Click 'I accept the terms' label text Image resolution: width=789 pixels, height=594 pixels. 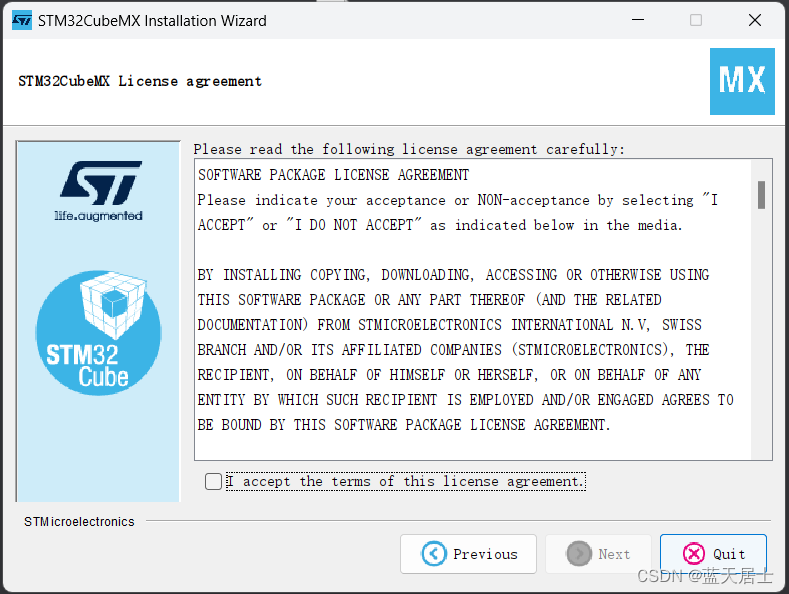[406, 481]
